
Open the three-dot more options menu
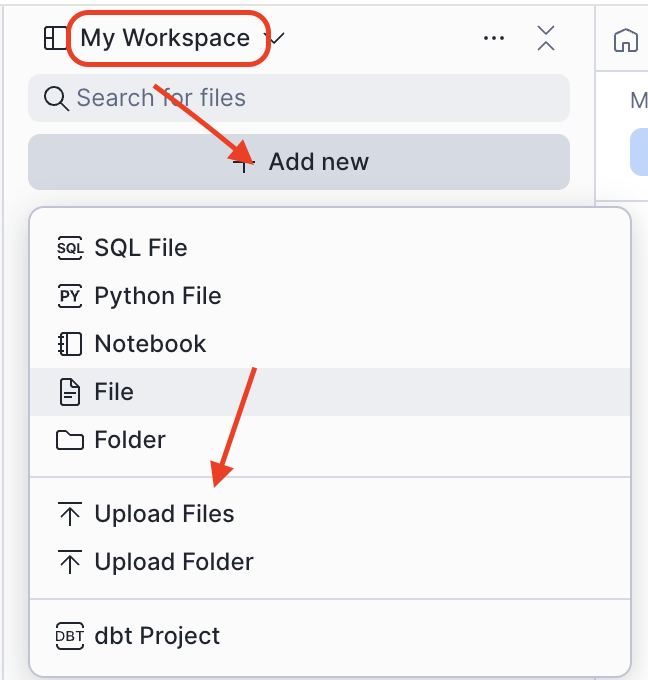pyautogui.click(x=494, y=38)
